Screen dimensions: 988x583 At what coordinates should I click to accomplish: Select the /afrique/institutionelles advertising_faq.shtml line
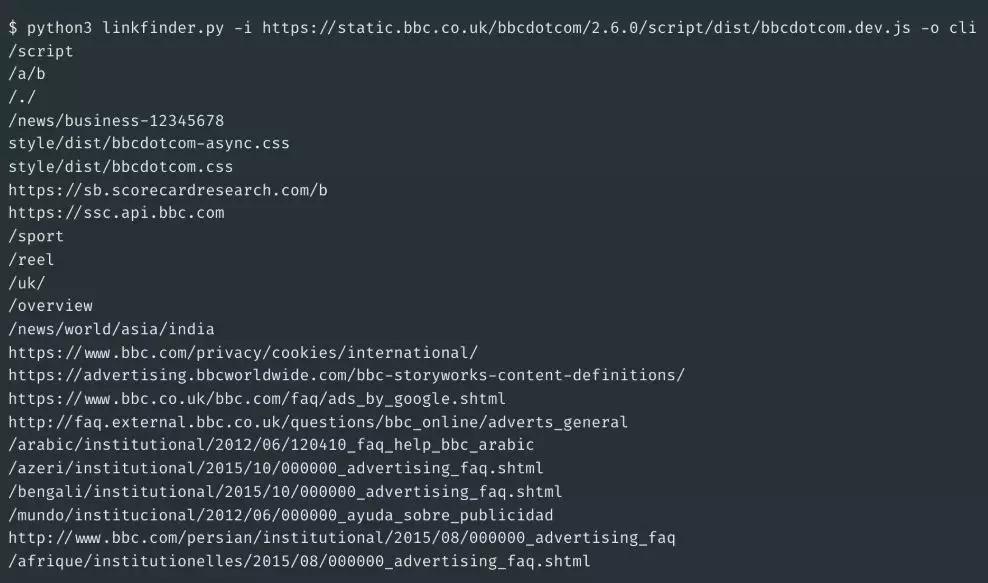(299, 561)
